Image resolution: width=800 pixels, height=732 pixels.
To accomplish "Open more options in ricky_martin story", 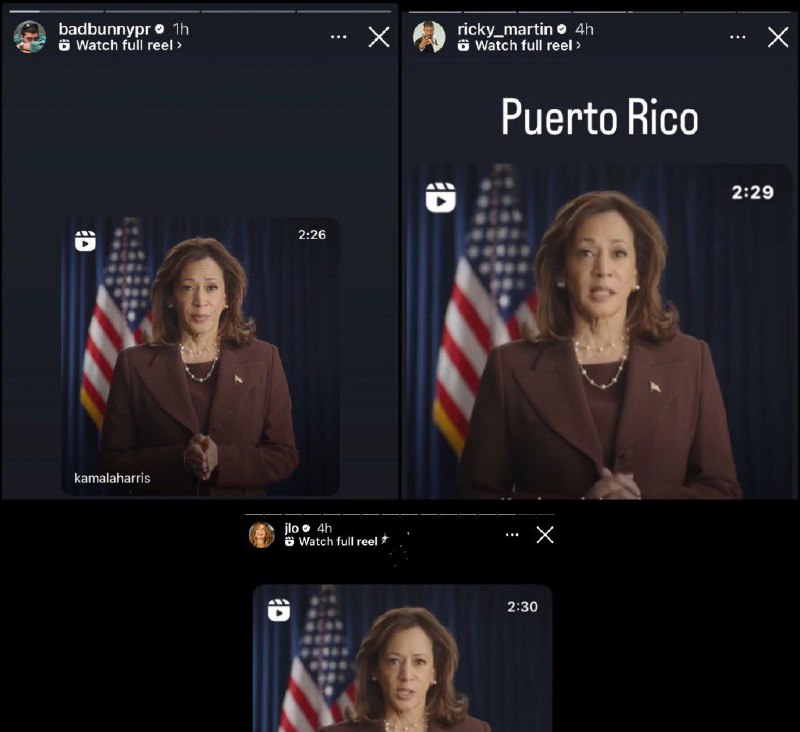I will (737, 37).
